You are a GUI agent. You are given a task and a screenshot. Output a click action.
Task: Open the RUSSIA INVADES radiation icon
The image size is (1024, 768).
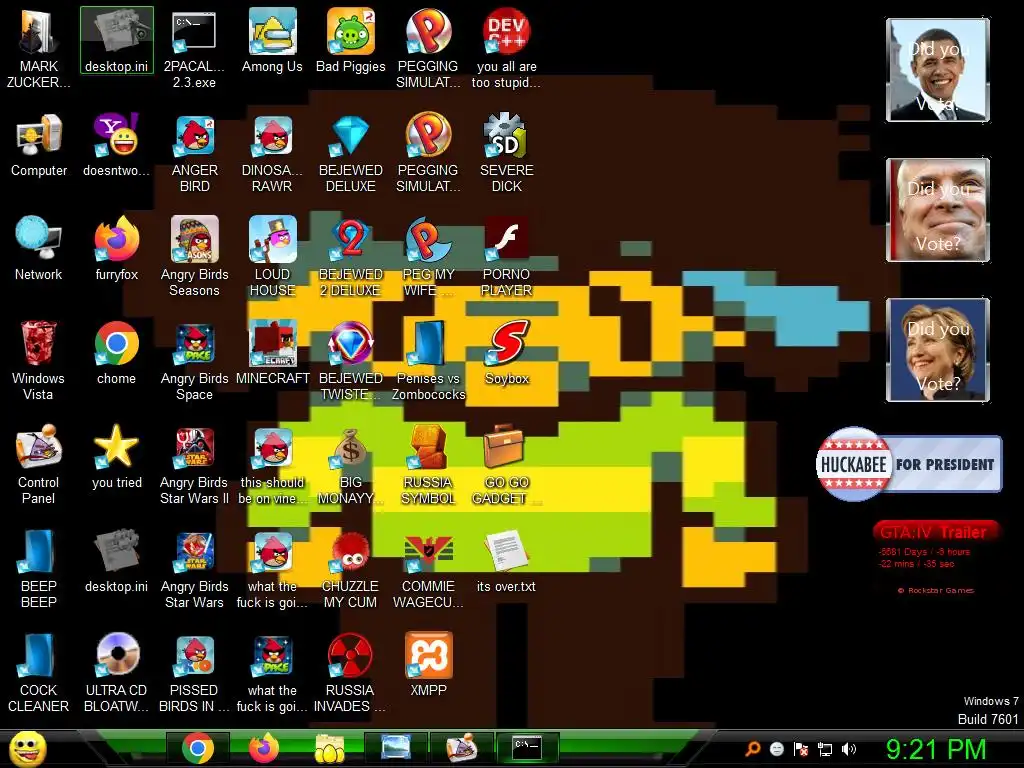[351, 673]
